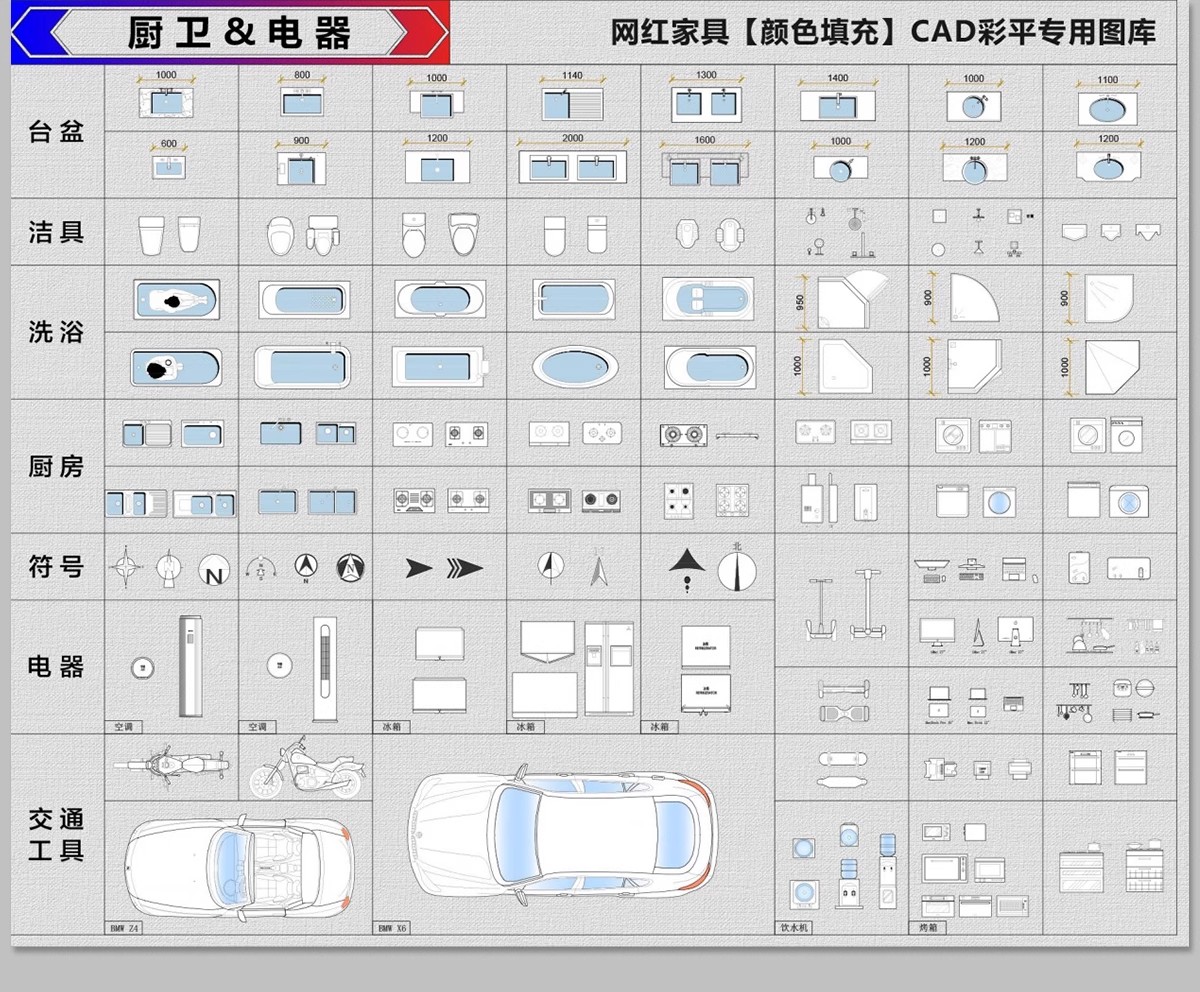This screenshot has width=1200, height=992.
Task: Select the side-by-side refrigerator with dispenser
Action: tap(609, 668)
